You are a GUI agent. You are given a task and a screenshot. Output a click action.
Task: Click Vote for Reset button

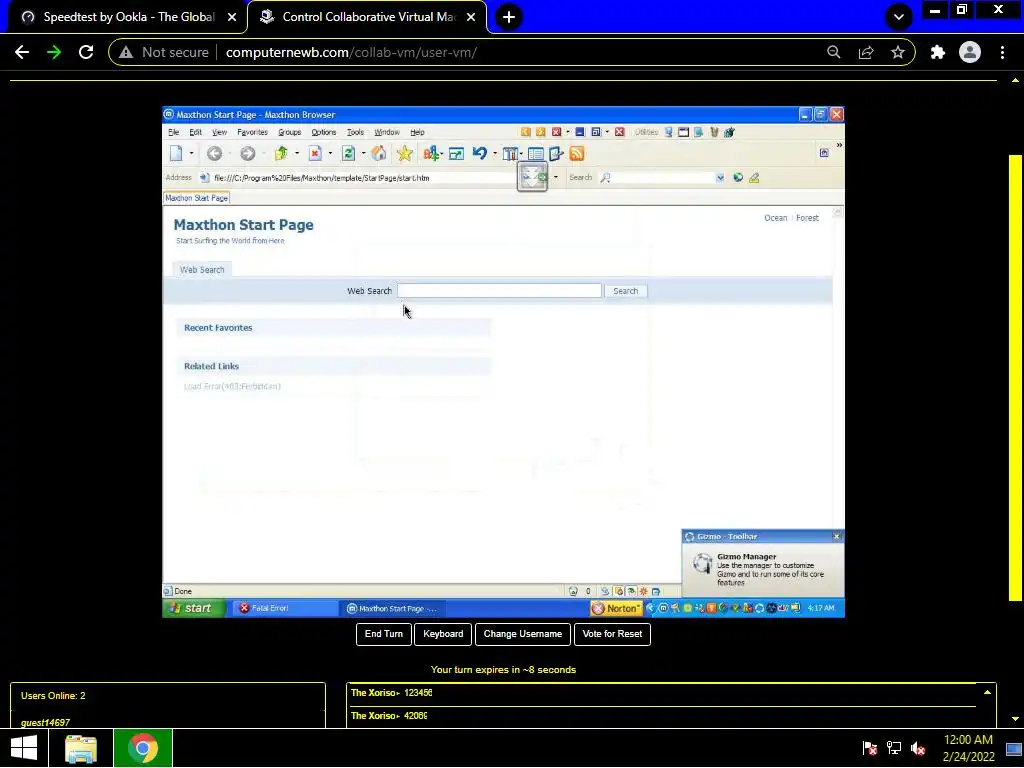click(612, 634)
